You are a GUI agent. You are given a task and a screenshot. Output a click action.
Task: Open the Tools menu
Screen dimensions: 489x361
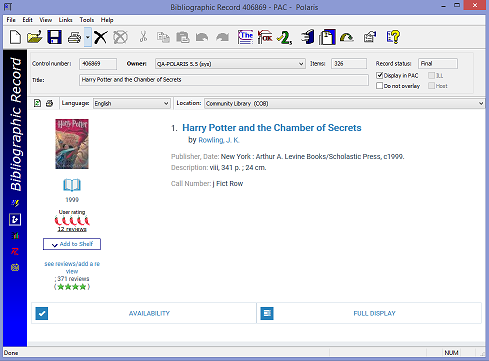(87, 20)
